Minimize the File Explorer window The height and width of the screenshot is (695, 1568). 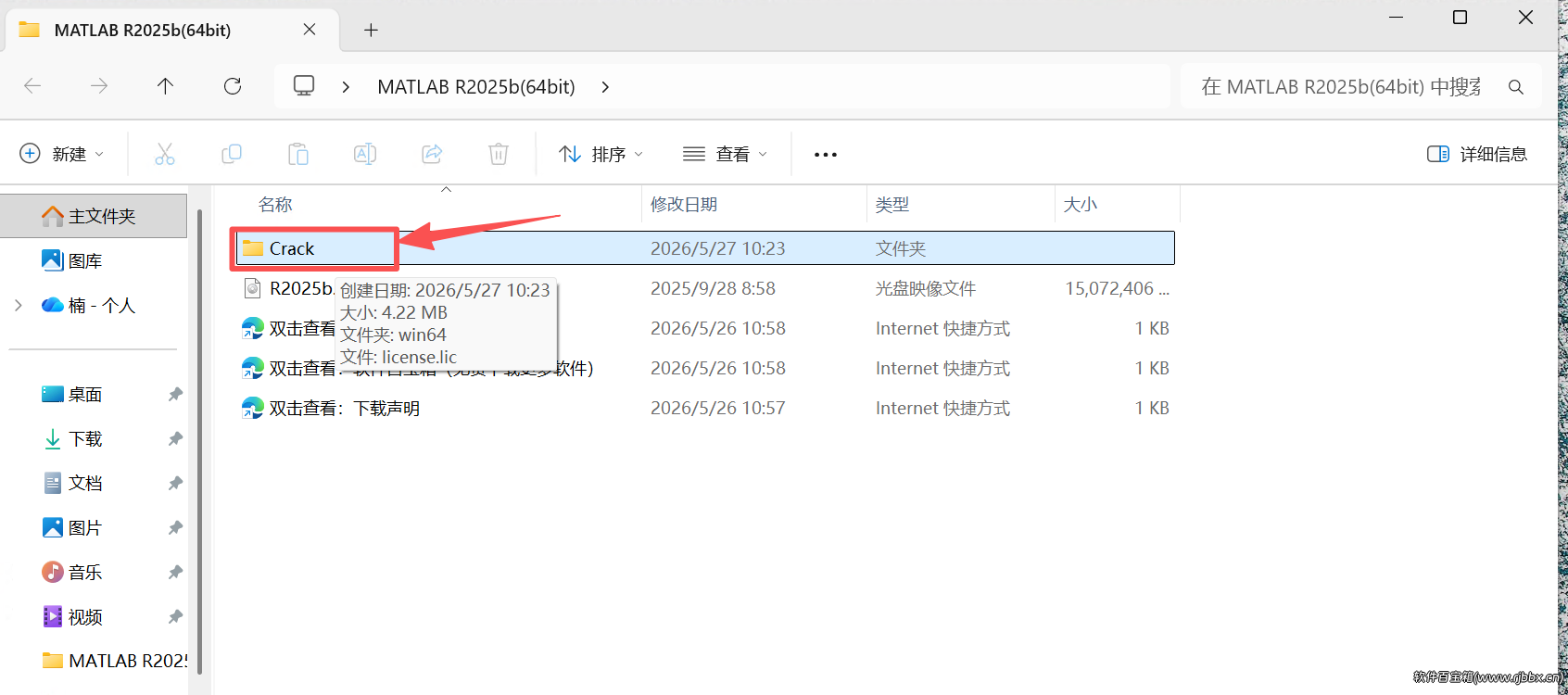point(1397,18)
